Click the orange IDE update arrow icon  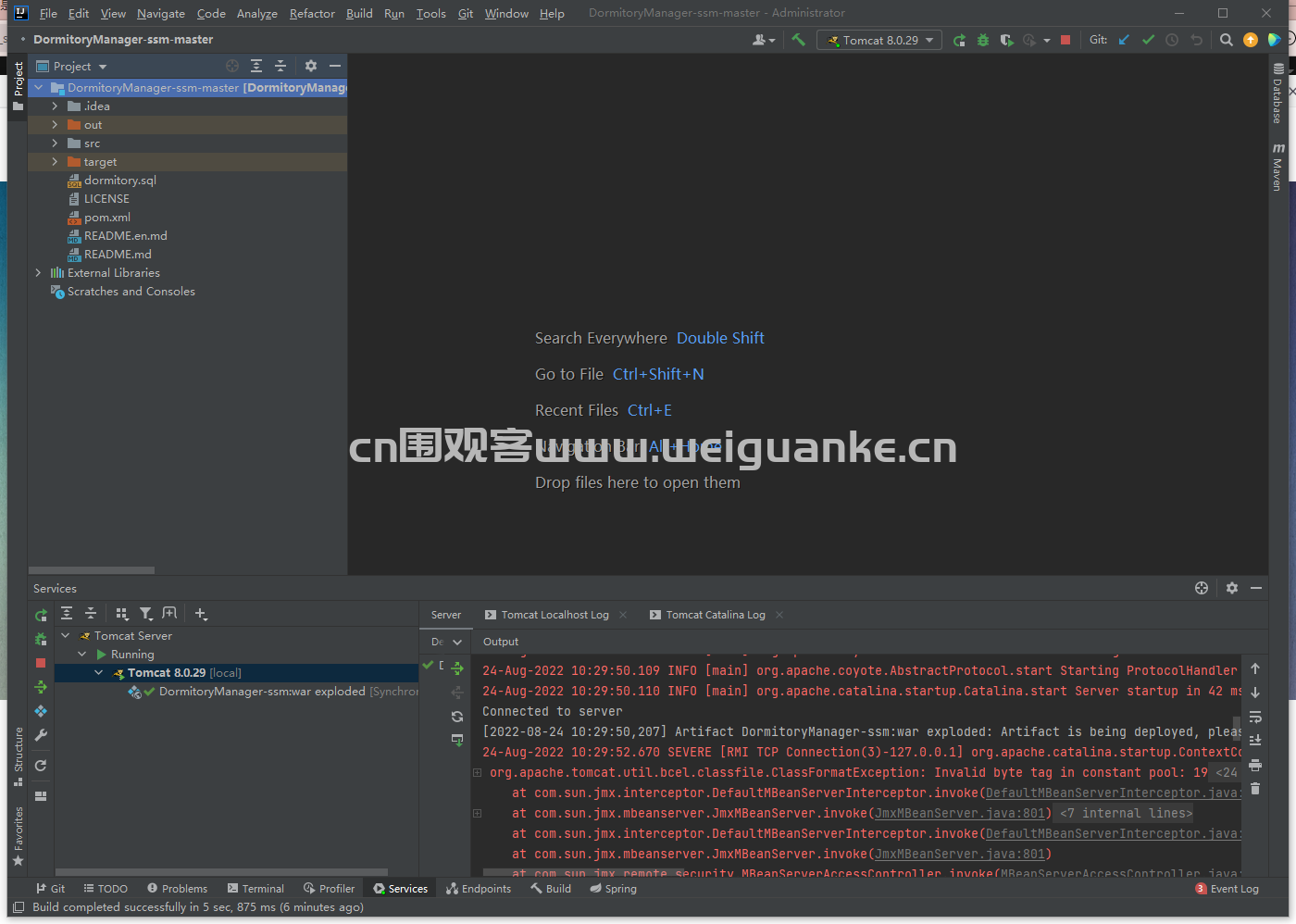(1251, 40)
